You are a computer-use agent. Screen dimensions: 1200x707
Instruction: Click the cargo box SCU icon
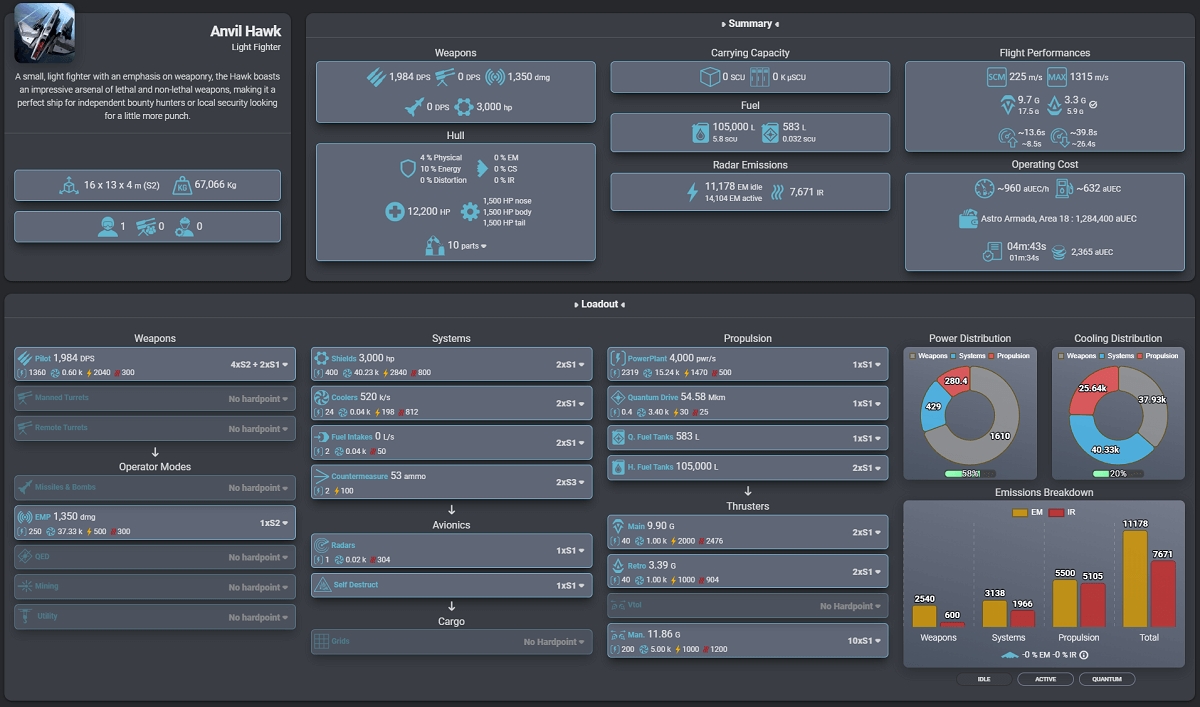pyautogui.click(x=710, y=77)
